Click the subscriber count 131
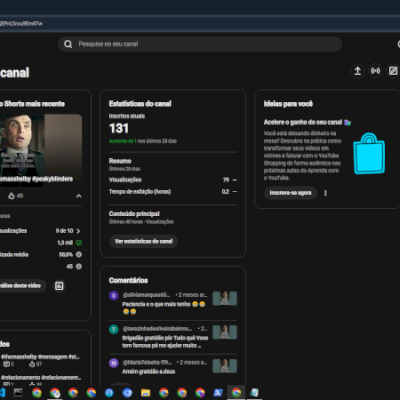Image resolution: width=400 pixels, height=400 pixels. [119, 128]
